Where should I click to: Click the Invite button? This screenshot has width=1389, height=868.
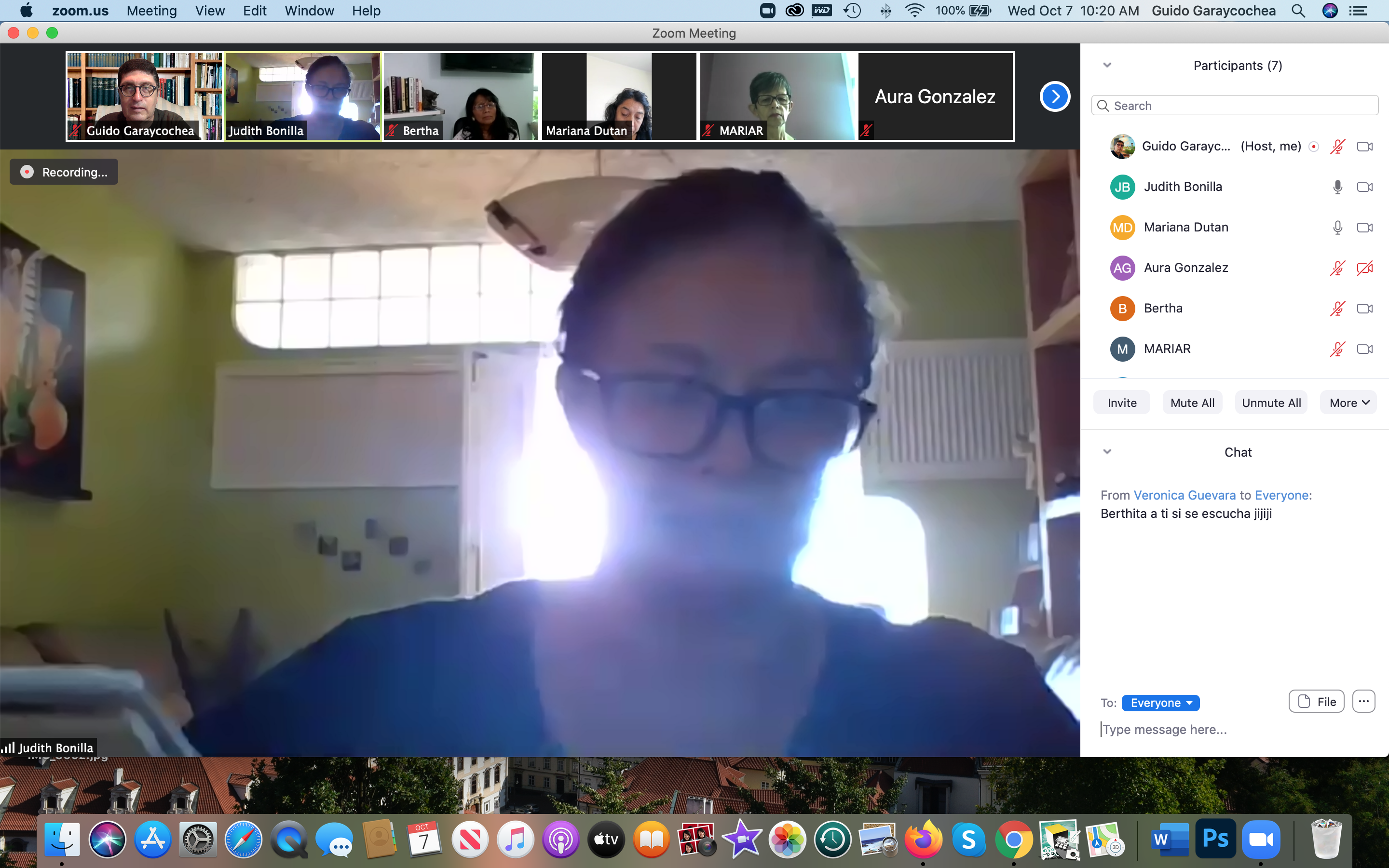pyautogui.click(x=1121, y=403)
